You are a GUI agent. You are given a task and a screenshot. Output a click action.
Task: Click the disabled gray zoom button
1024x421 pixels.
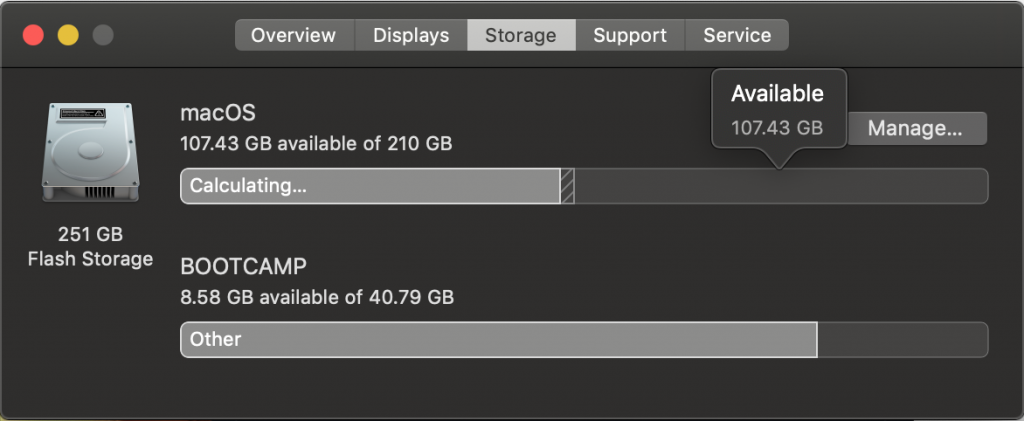pyautogui.click(x=102, y=36)
